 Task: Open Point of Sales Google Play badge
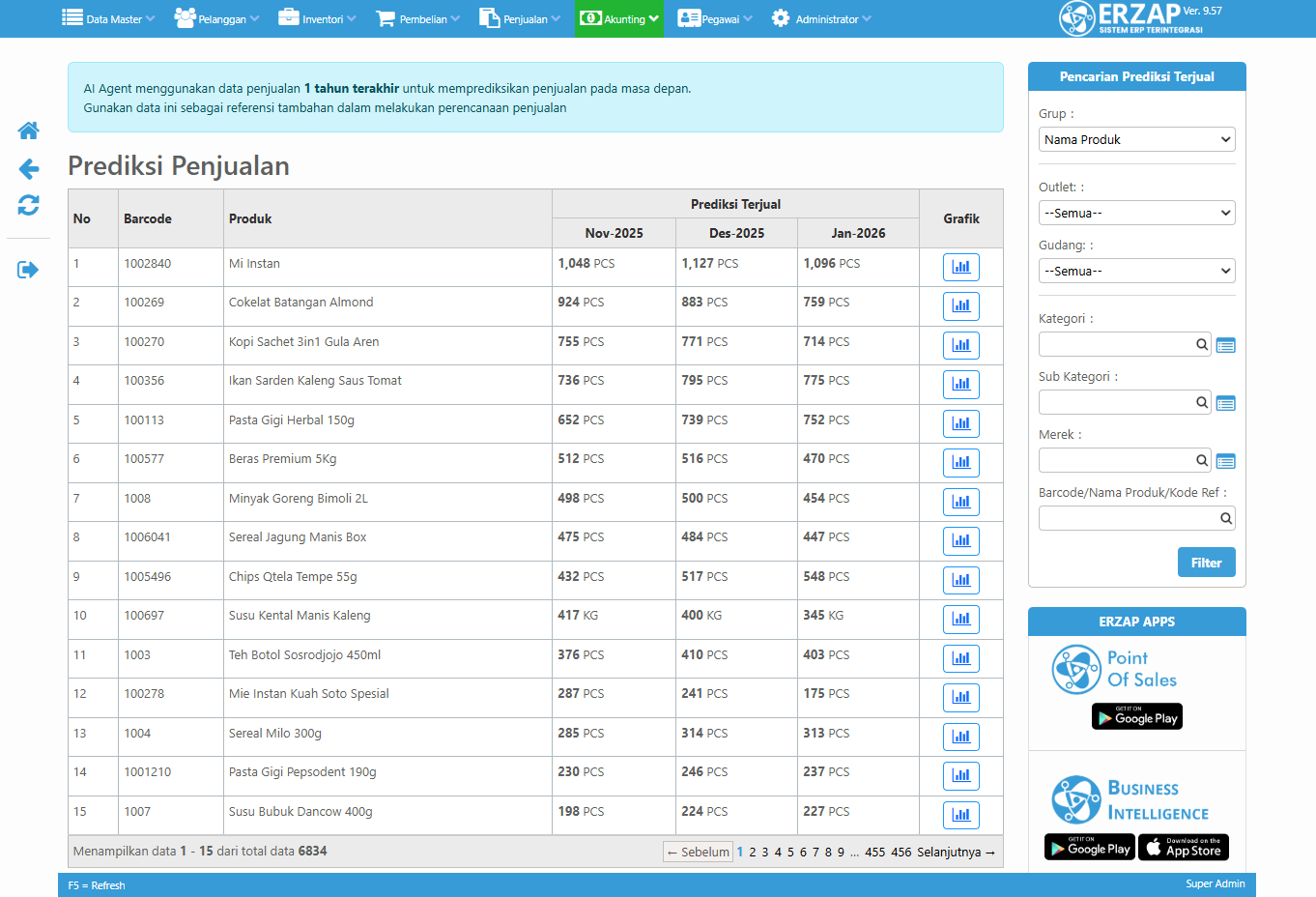1136,716
